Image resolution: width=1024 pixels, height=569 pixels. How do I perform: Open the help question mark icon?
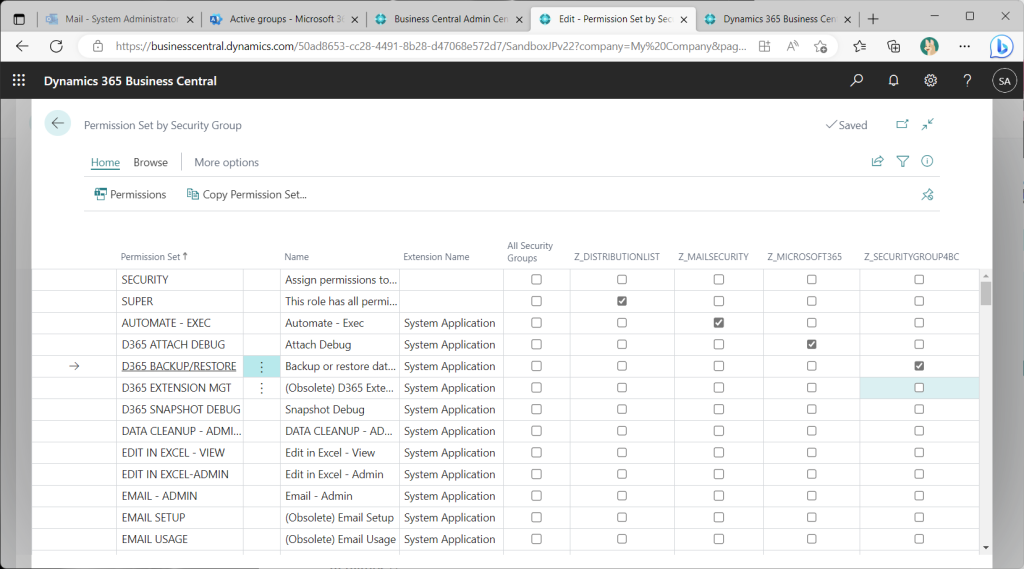(967, 80)
